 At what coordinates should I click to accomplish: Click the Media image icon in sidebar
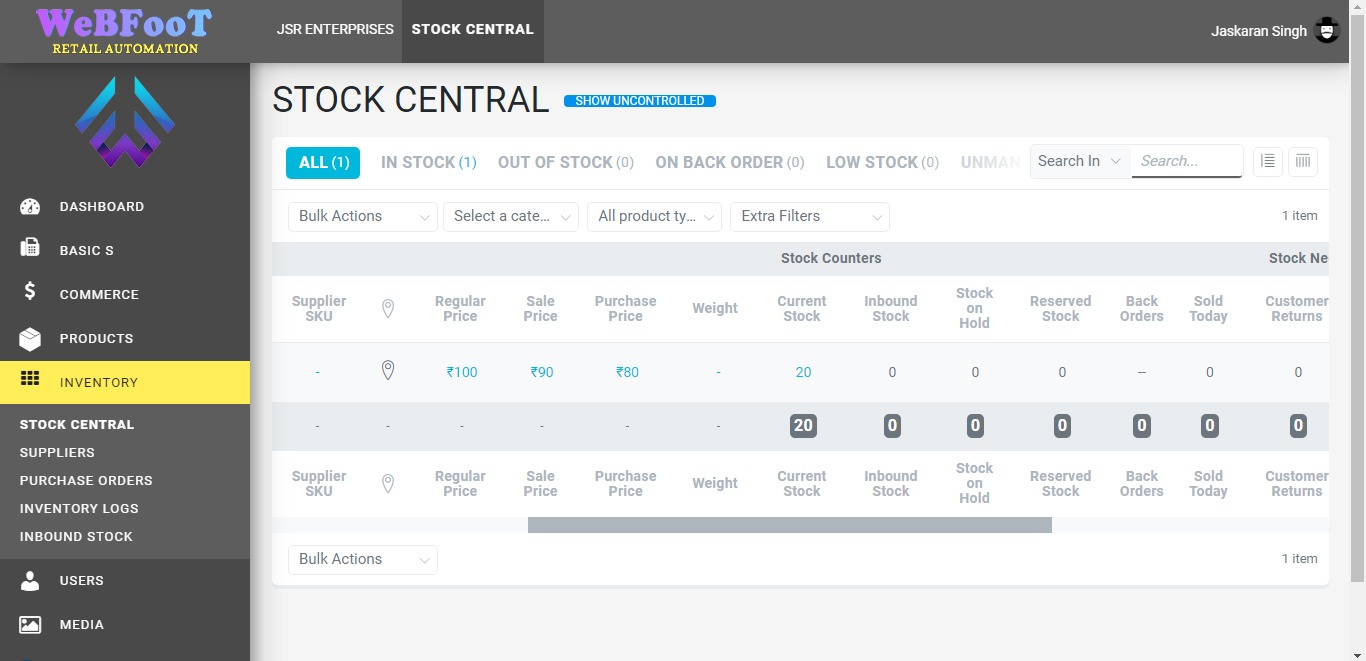[x=30, y=625]
